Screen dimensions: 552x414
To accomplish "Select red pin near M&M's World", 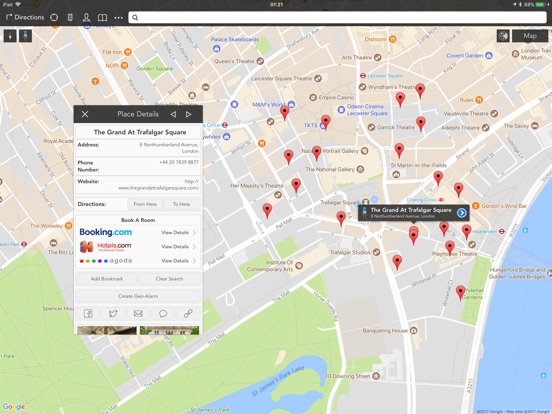I will tap(284, 112).
